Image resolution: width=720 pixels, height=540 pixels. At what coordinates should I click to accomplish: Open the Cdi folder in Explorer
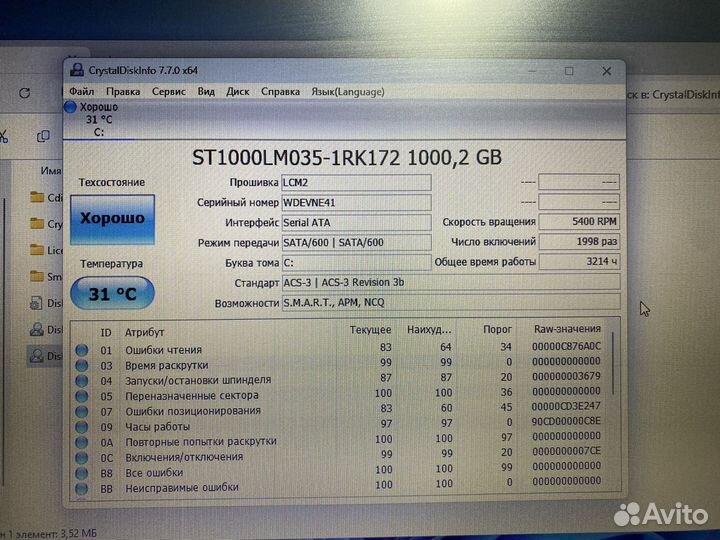click(46, 197)
